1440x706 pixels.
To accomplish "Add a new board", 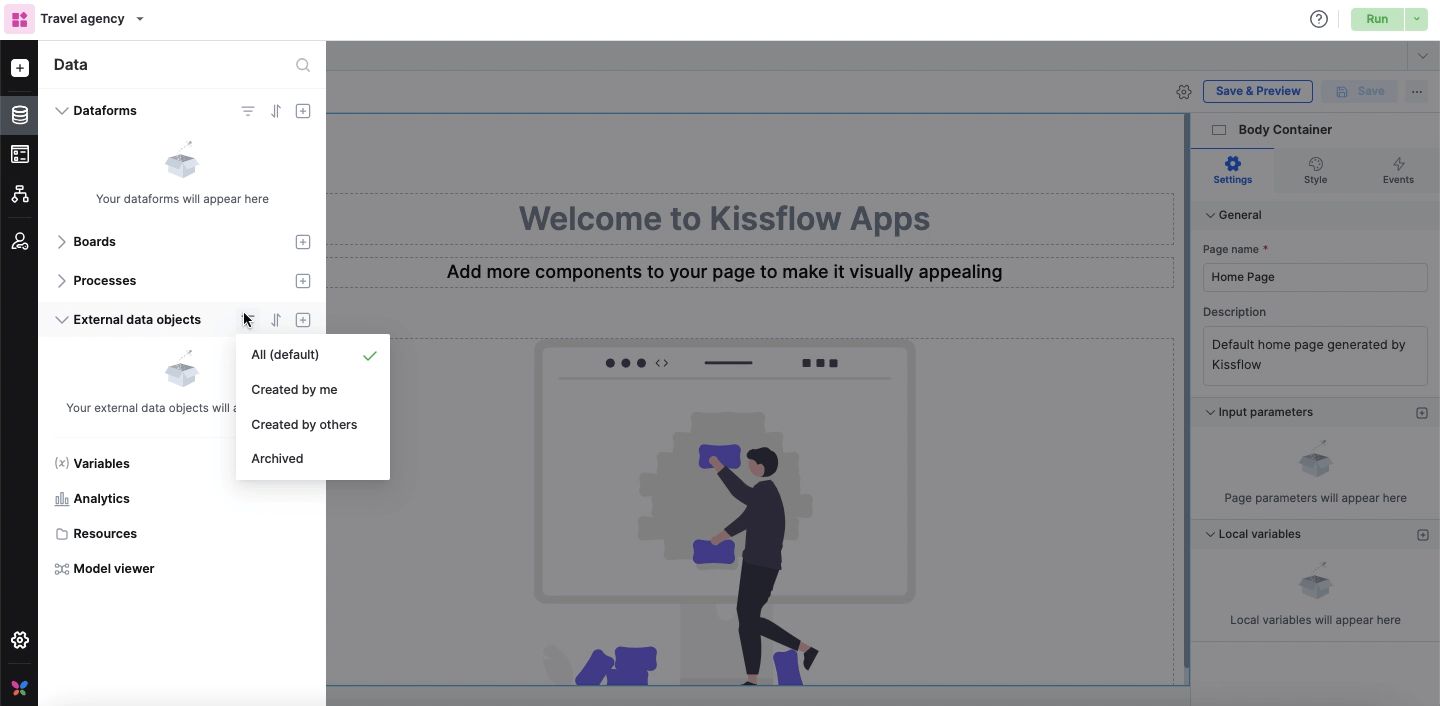I will pyautogui.click(x=303, y=242).
